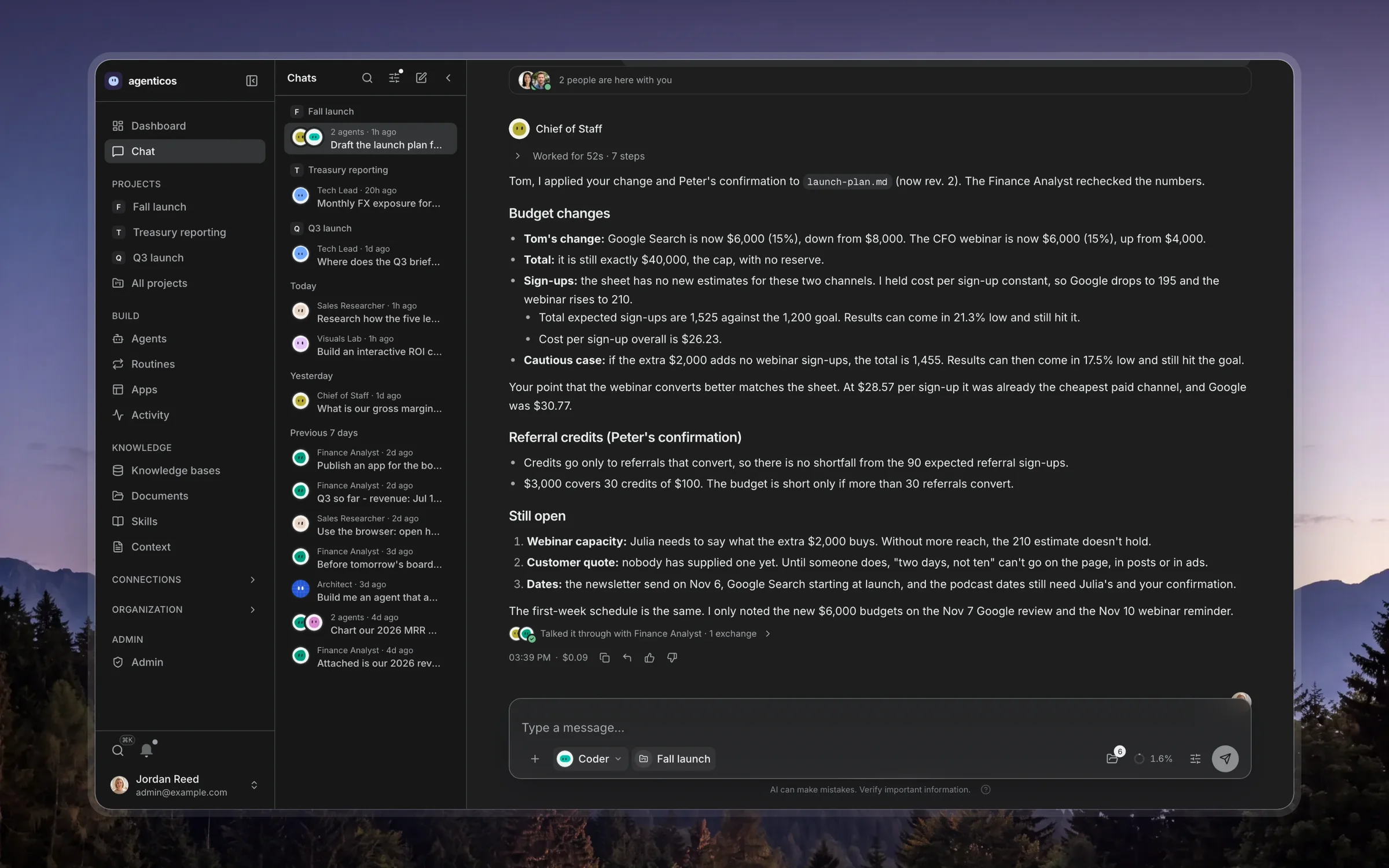
Task: Open the files folder icon with badge 6
Action: coord(1112,759)
